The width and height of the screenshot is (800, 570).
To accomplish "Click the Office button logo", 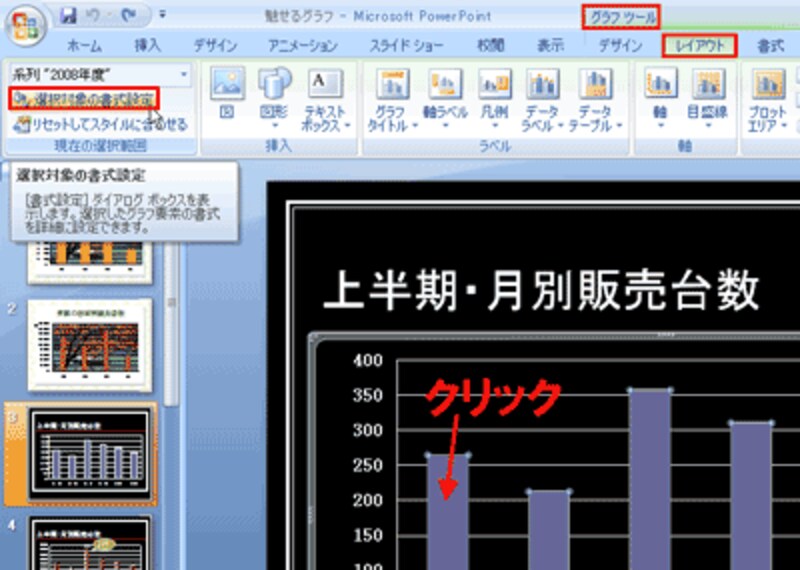I will [x=25, y=26].
